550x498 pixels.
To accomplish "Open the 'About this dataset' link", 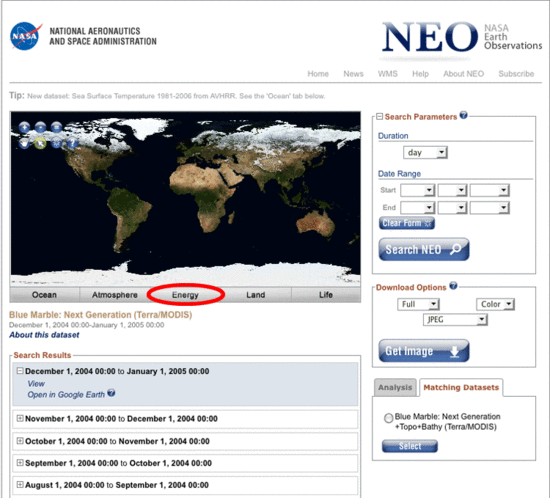I will [44, 335].
